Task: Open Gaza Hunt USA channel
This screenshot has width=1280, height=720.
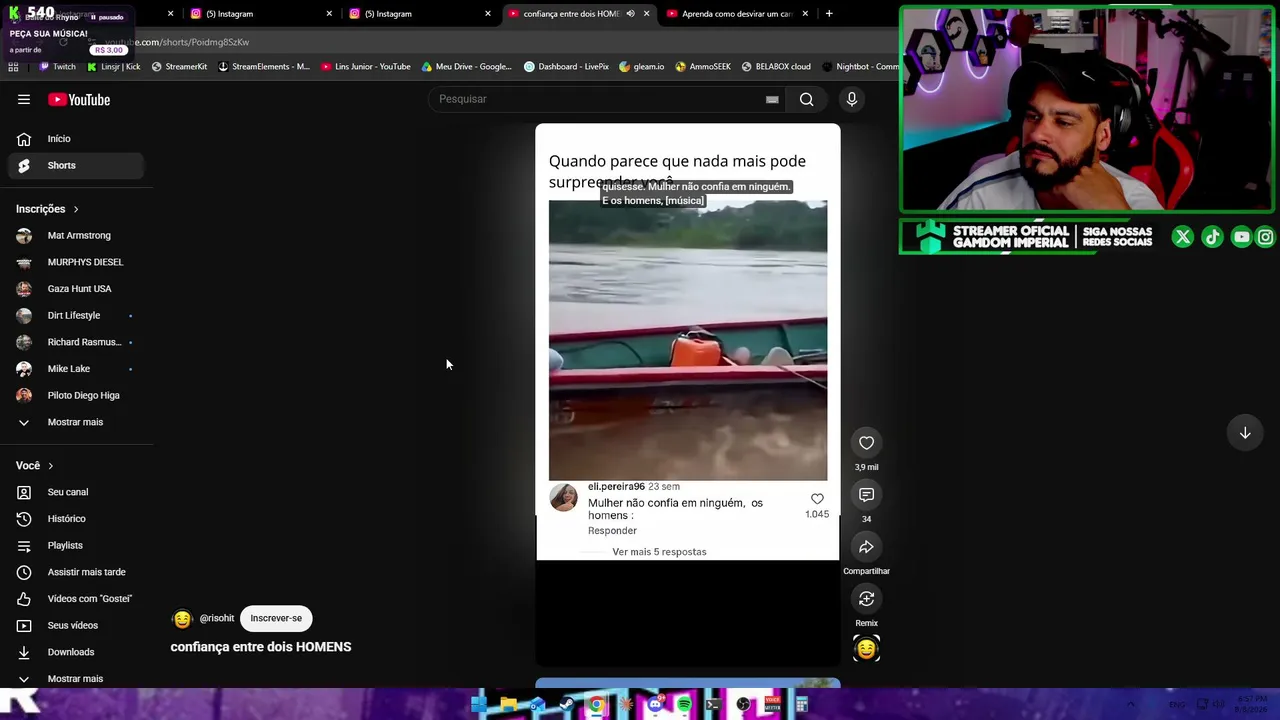Action: 75,289
